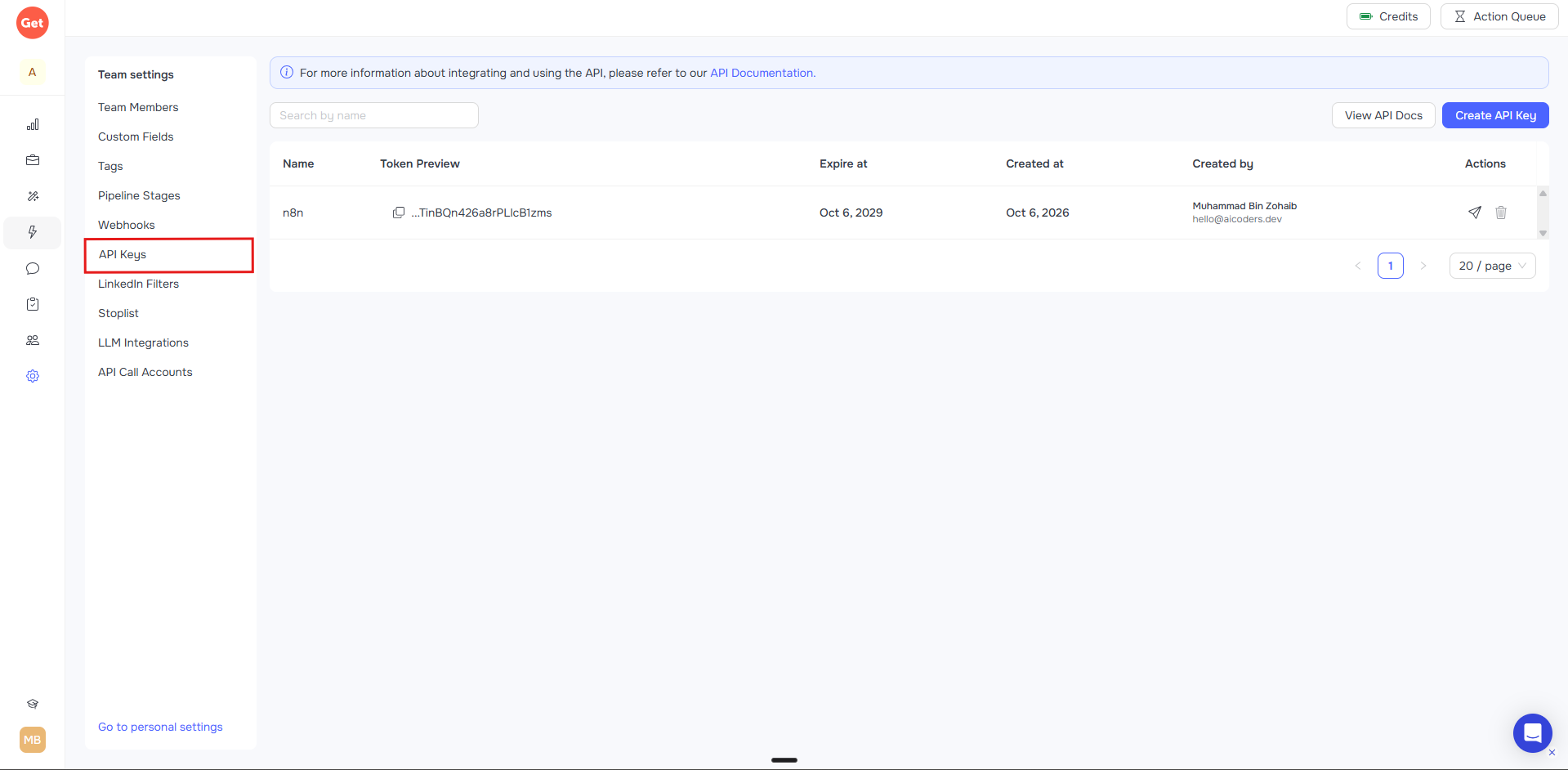Open the Credits button
The height and width of the screenshot is (770, 1568).
point(1388,16)
